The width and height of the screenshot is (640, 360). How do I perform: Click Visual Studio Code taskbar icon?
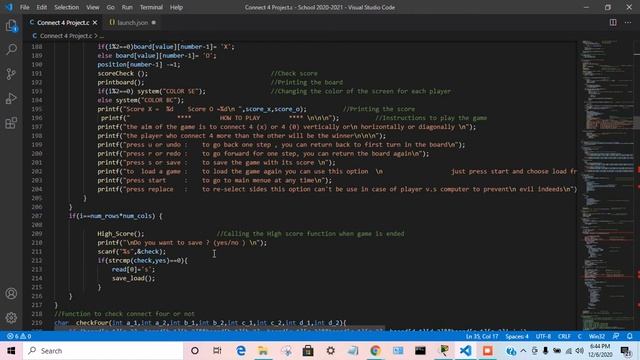(465, 351)
